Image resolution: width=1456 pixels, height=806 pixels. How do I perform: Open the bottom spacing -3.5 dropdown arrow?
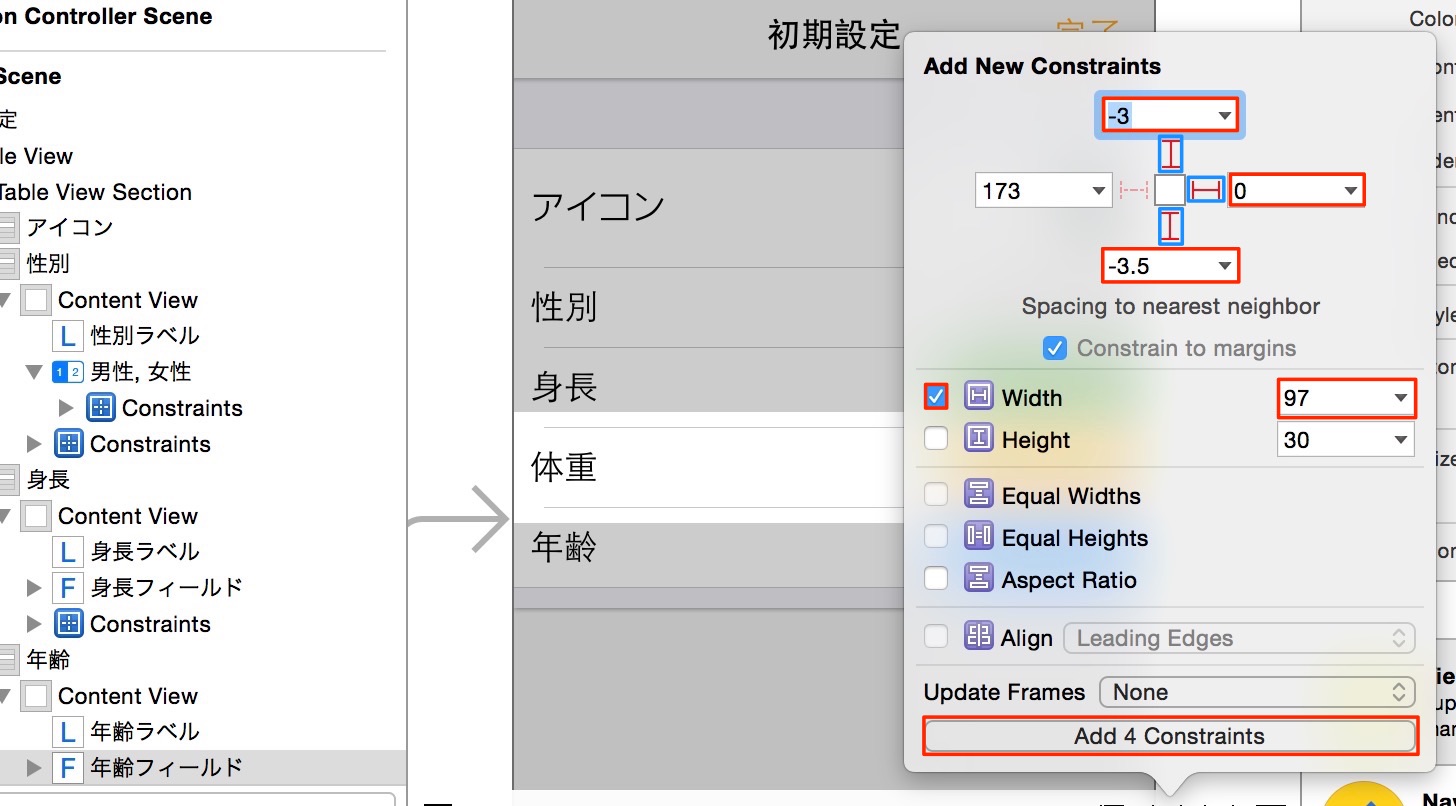click(1224, 266)
